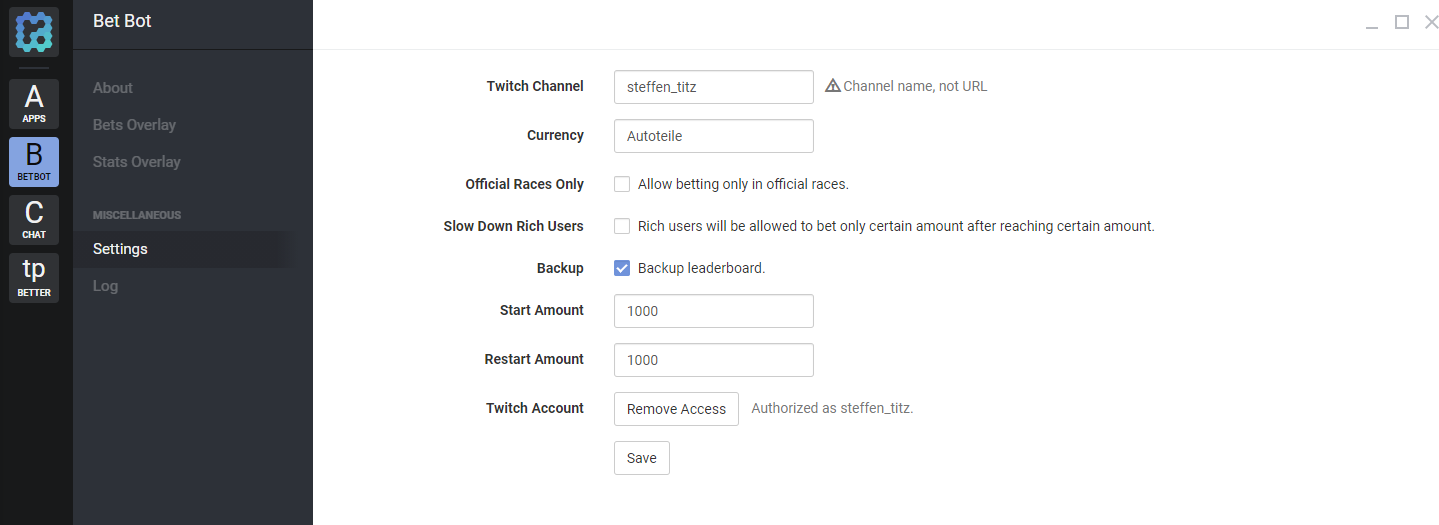Open the Better tp sidebar icon

coord(34,278)
